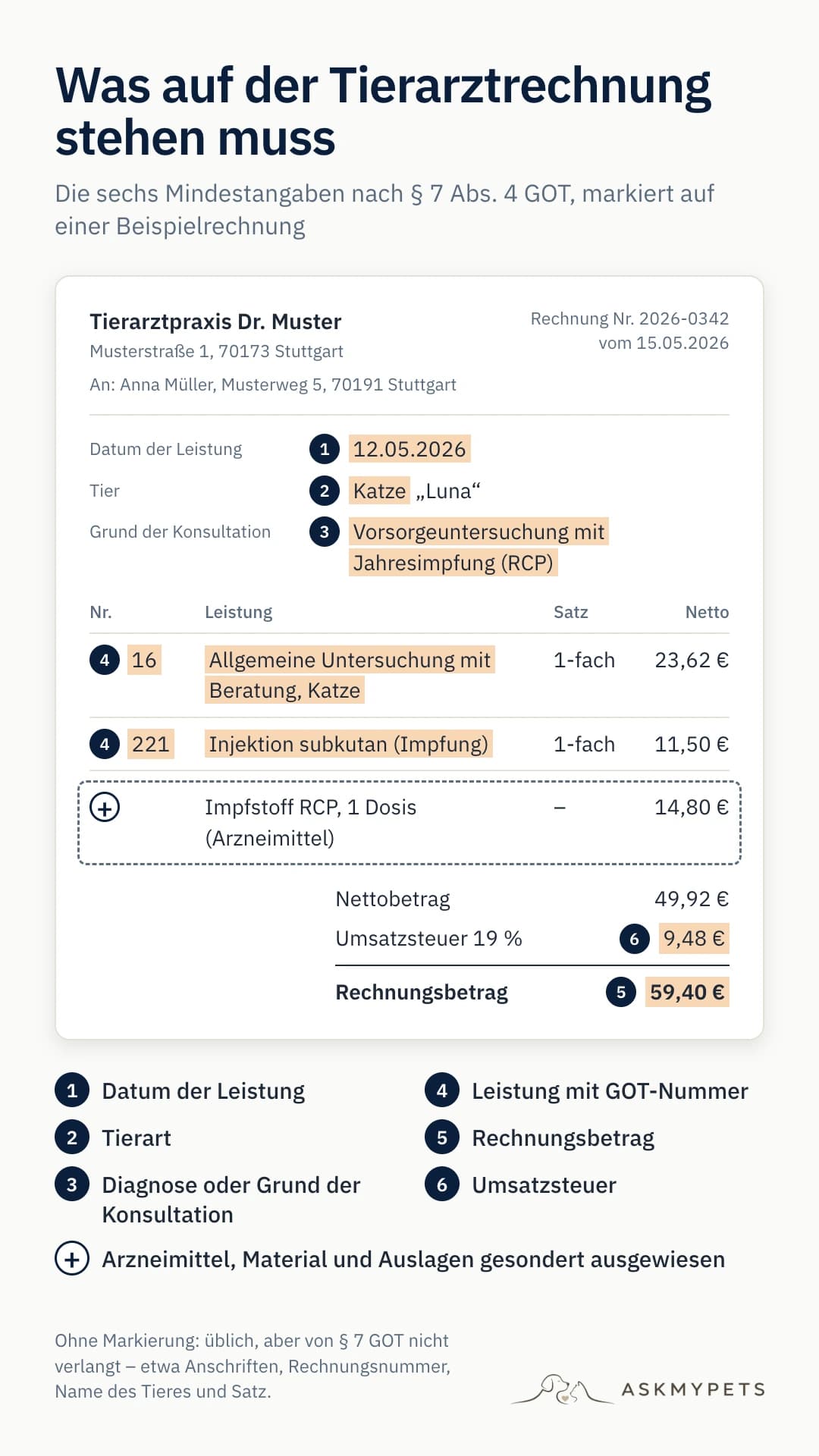
Task: Click the number 3 badge beside Vorsorgeuntersuchung
Action: pos(325,532)
